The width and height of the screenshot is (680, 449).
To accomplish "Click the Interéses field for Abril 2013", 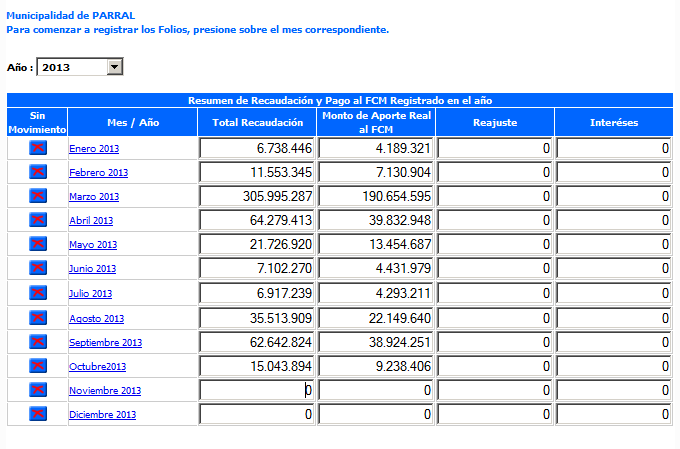I will [x=614, y=220].
